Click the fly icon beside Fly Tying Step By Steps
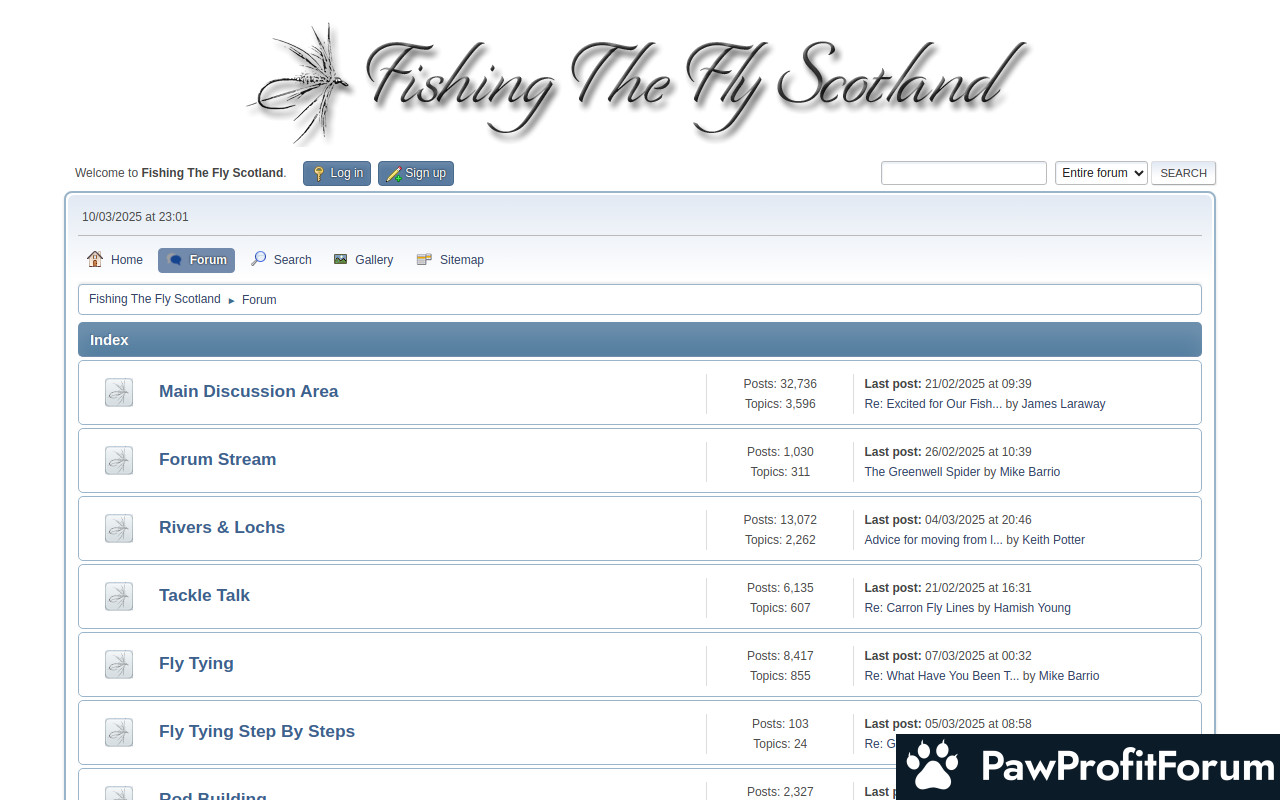Image resolution: width=1280 pixels, height=800 pixels. (119, 732)
